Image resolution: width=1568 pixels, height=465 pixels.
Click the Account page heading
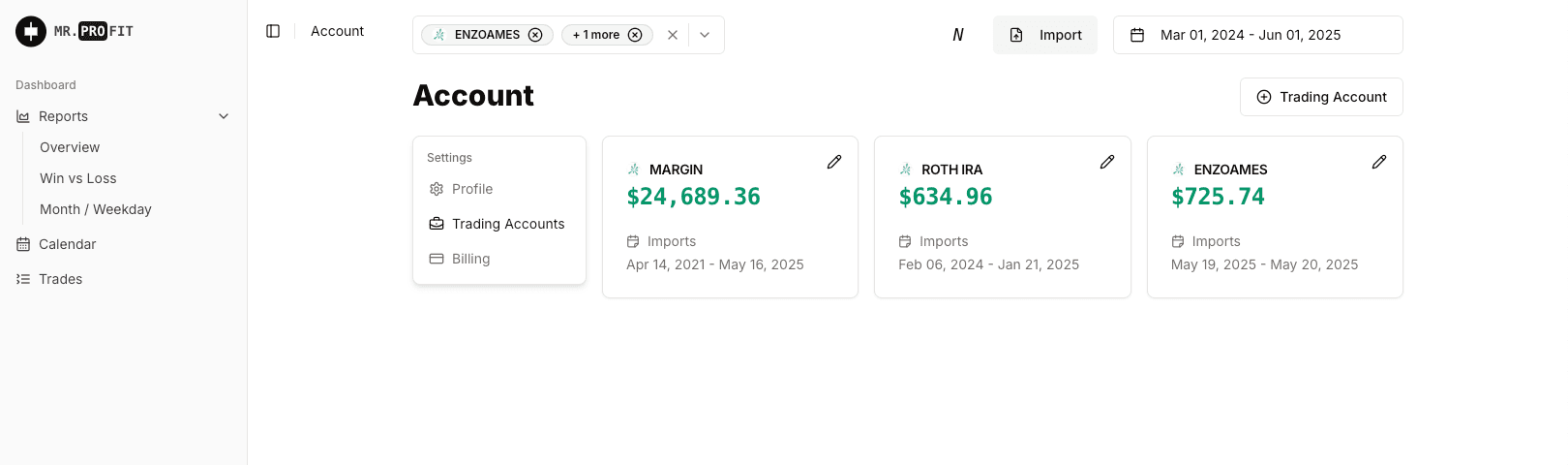(x=473, y=95)
